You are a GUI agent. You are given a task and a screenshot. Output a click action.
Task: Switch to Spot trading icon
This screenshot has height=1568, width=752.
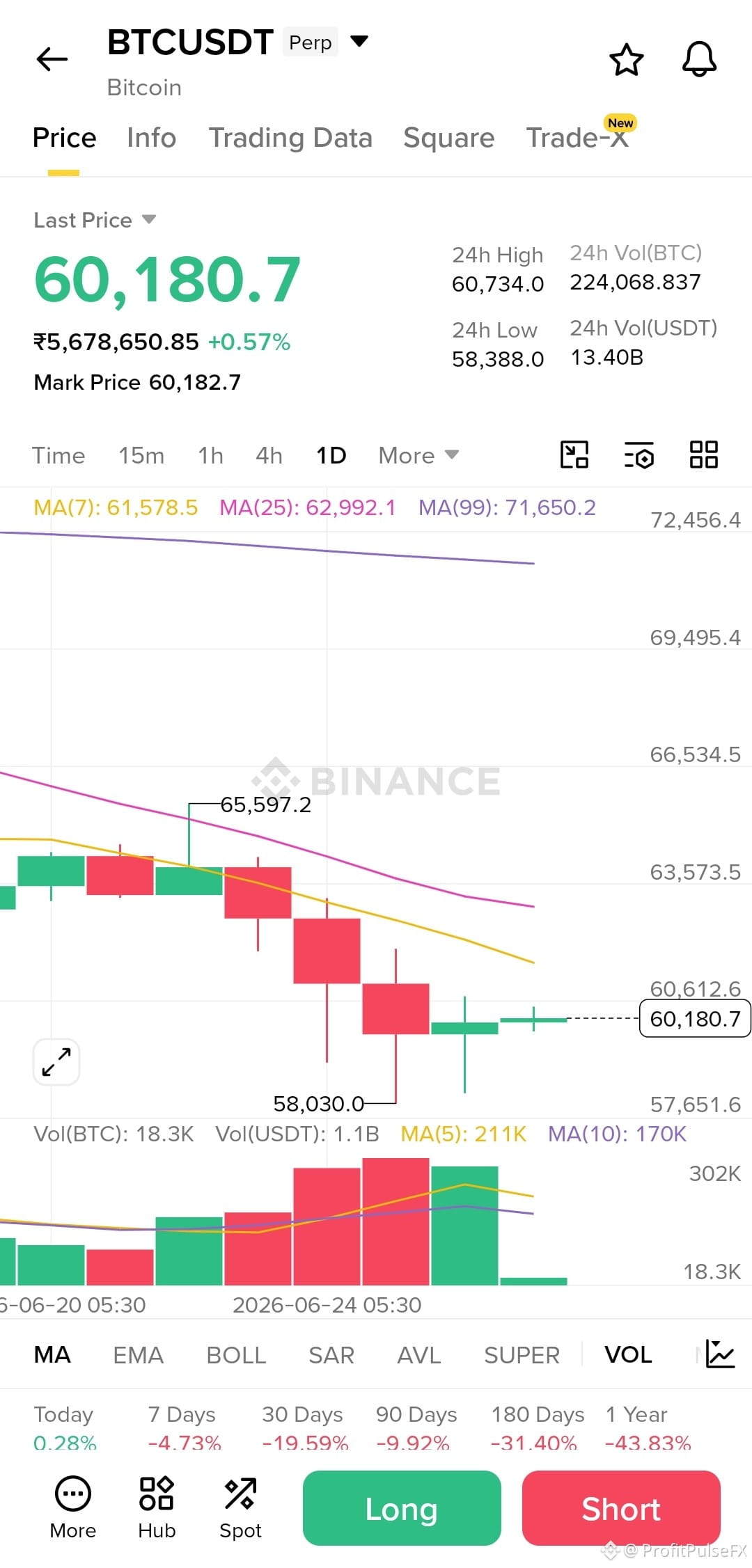coord(240,1507)
